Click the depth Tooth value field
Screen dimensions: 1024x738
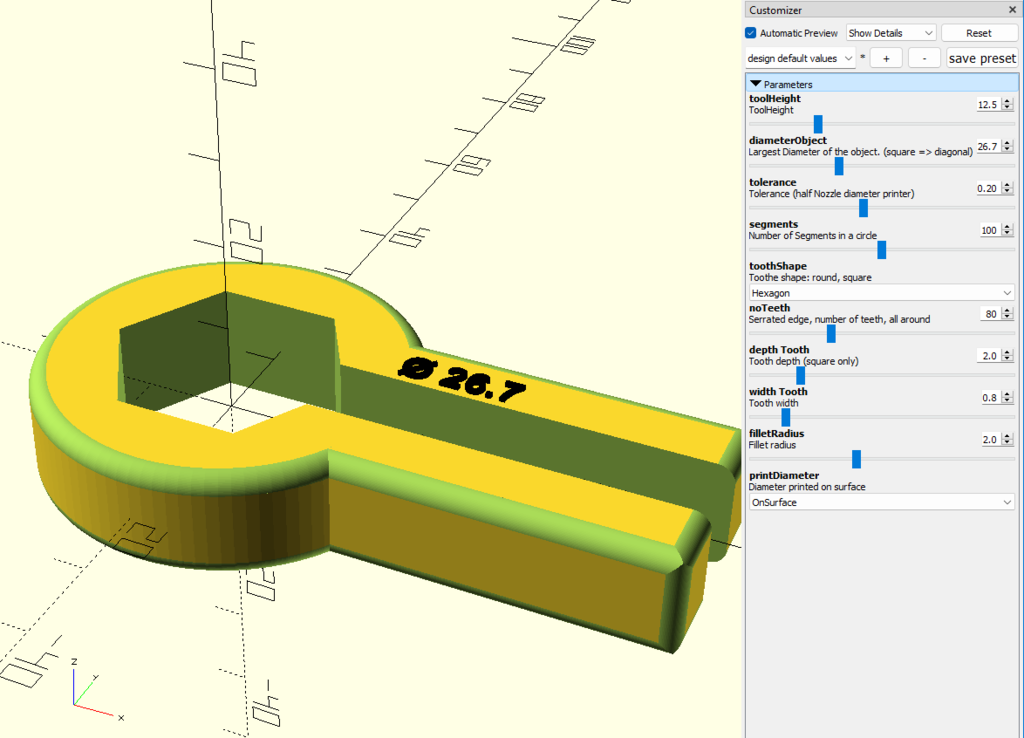pyautogui.click(x=988, y=356)
